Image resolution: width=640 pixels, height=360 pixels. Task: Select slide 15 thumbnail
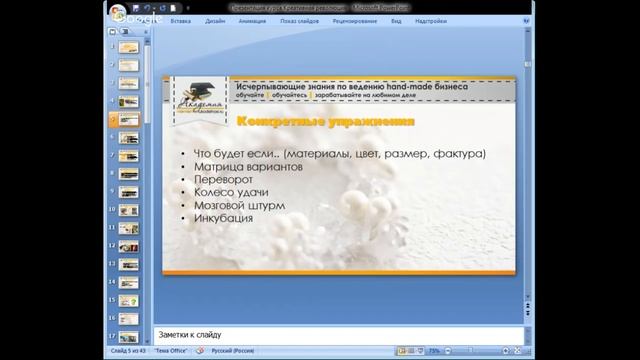(129, 301)
